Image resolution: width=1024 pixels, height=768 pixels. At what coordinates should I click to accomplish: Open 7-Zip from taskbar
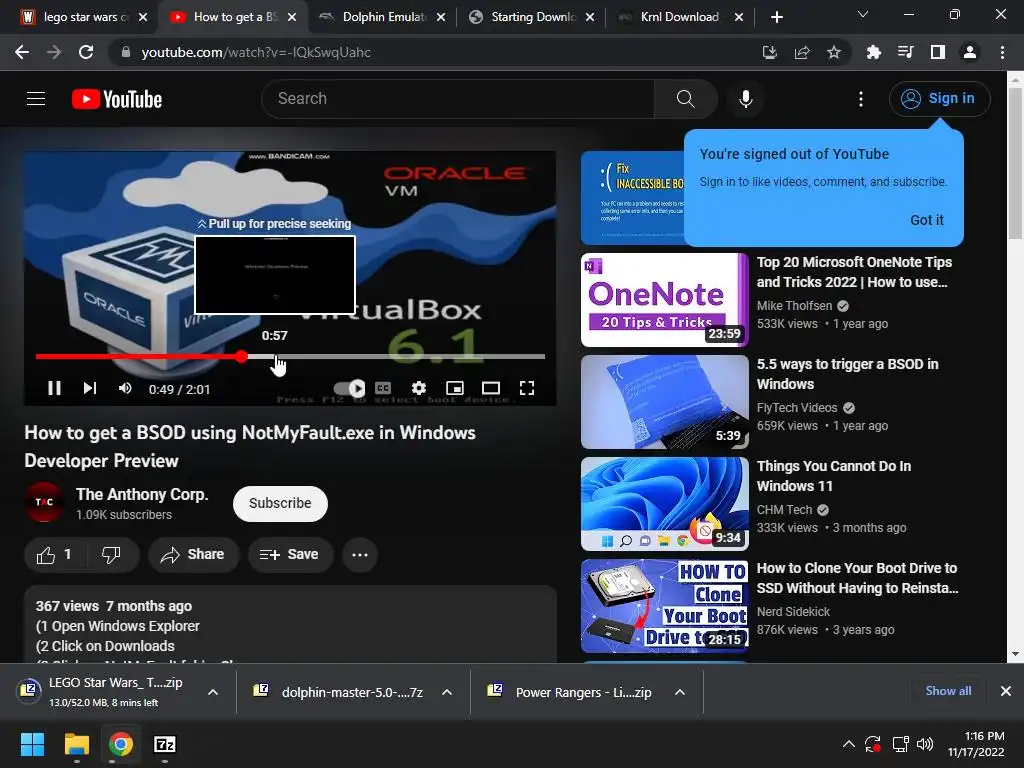(x=165, y=744)
